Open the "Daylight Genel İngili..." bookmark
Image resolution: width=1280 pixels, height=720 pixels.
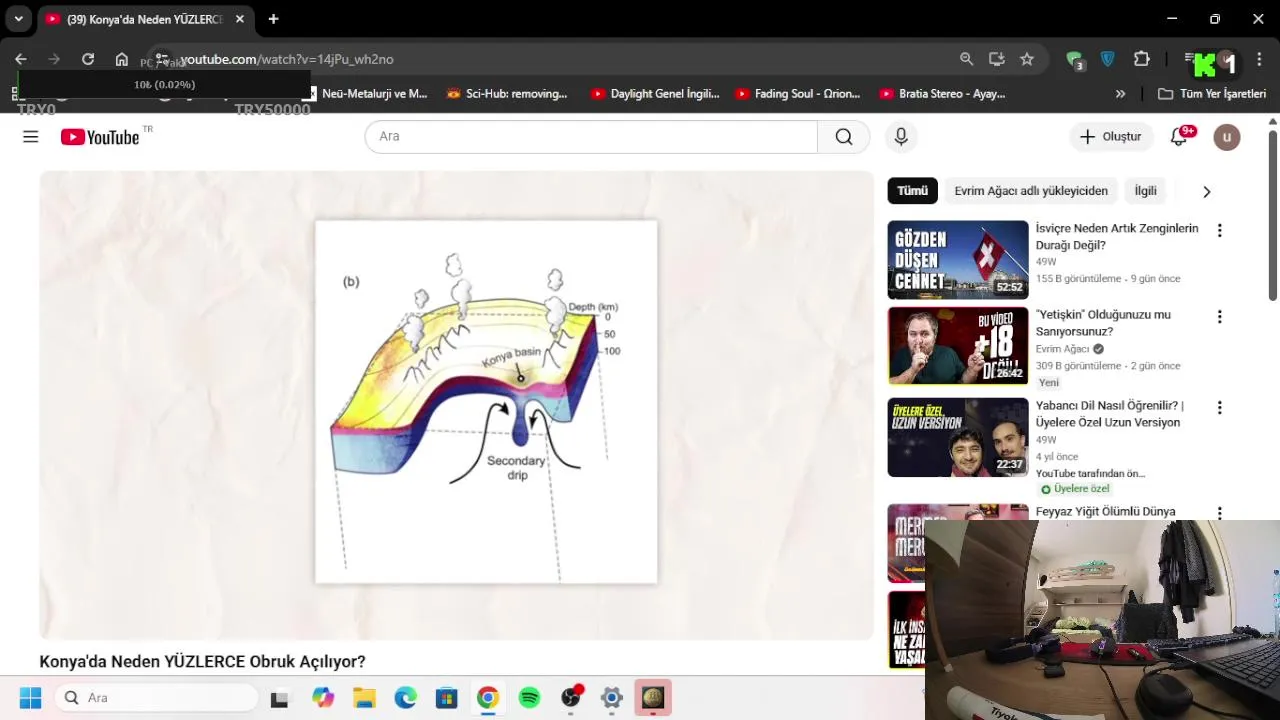pos(655,94)
